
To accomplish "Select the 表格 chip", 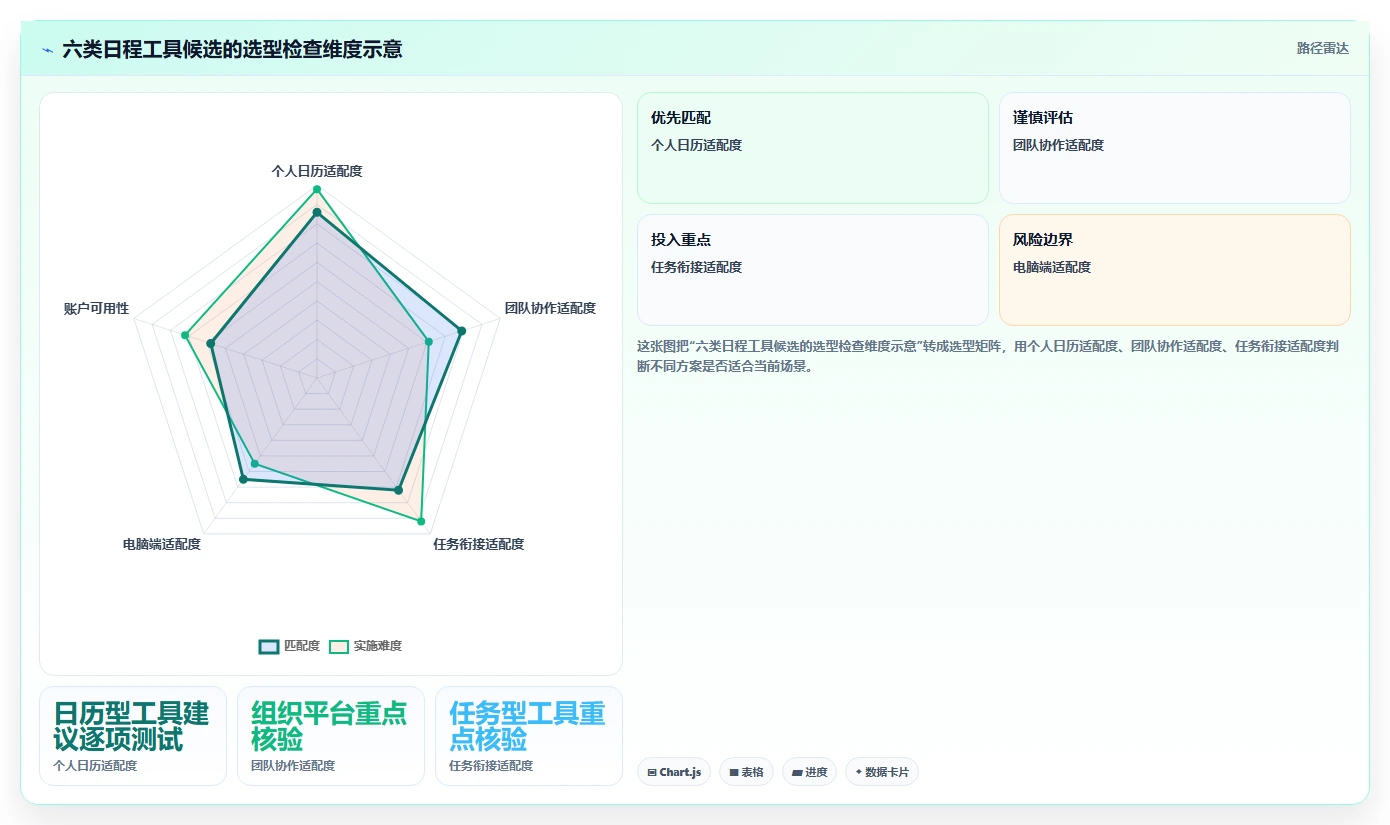I will point(746,772).
